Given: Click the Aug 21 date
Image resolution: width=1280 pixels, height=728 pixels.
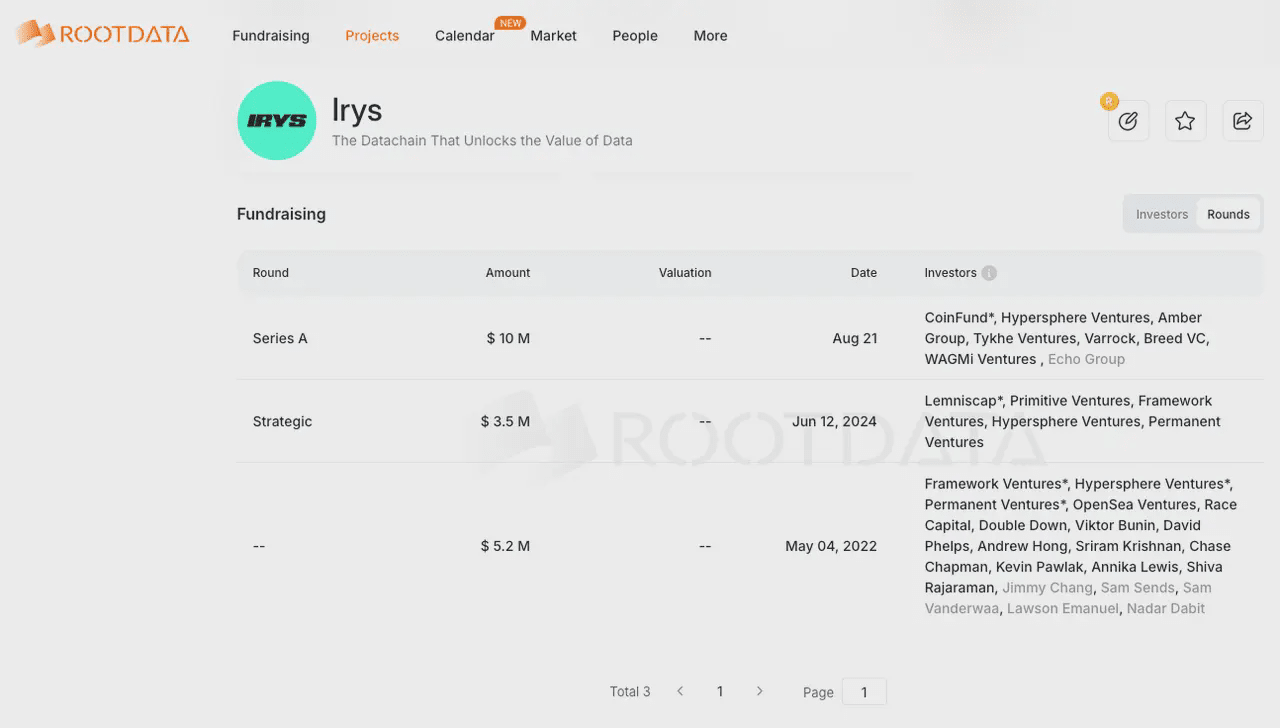Looking at the screenshot, I should pos(855,338).
